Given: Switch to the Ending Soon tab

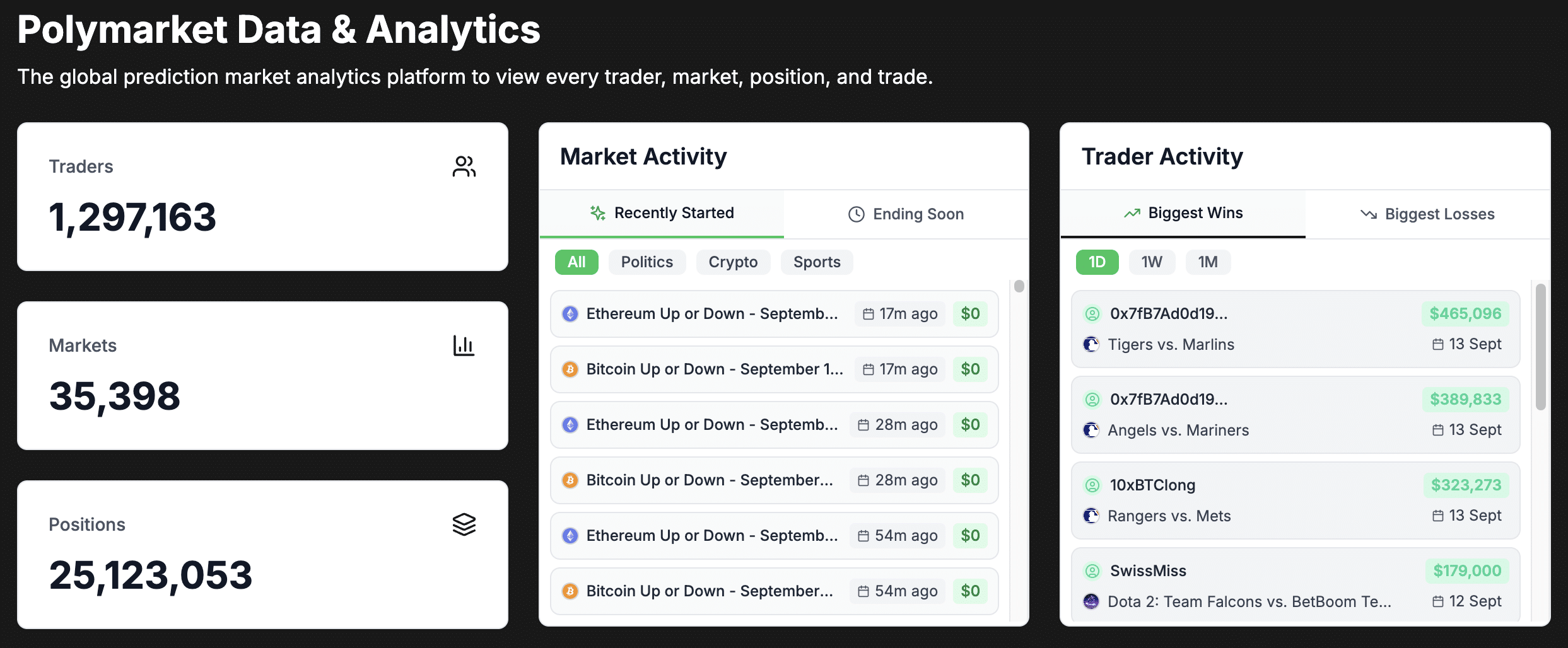Looking at the screenshot, I should [x=906, y=214].
